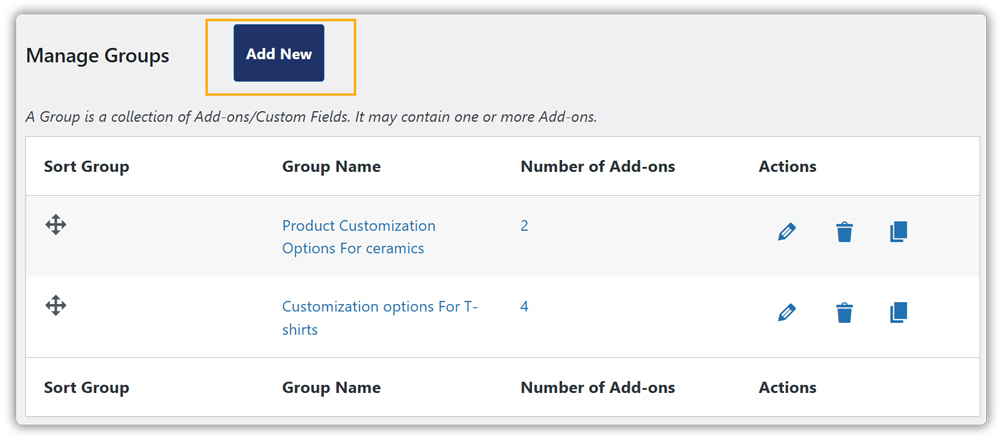This screenshot has width=1000, height=439.
Task: Click the Add New button
Action: (279, 54)
